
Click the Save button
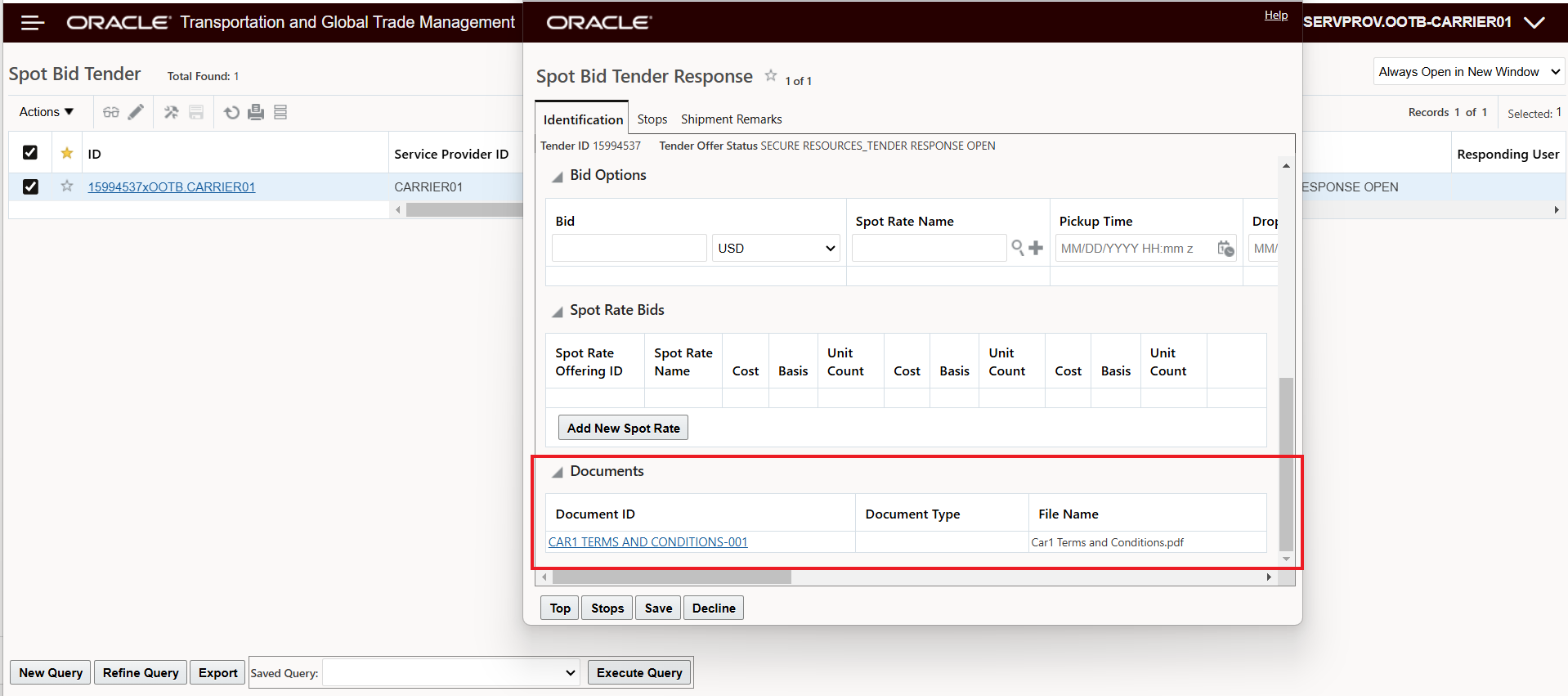click(658, 608)
